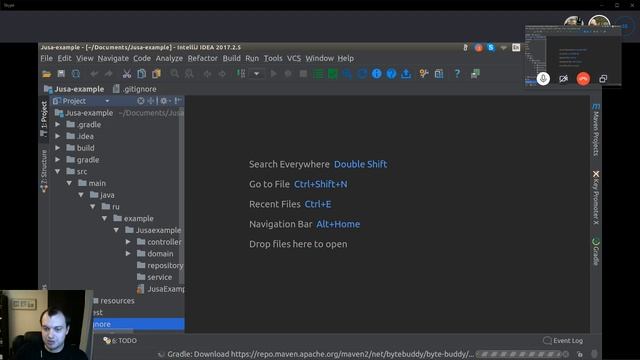
Task: Click the Save All floppy icon
Action: pos(61,73)
